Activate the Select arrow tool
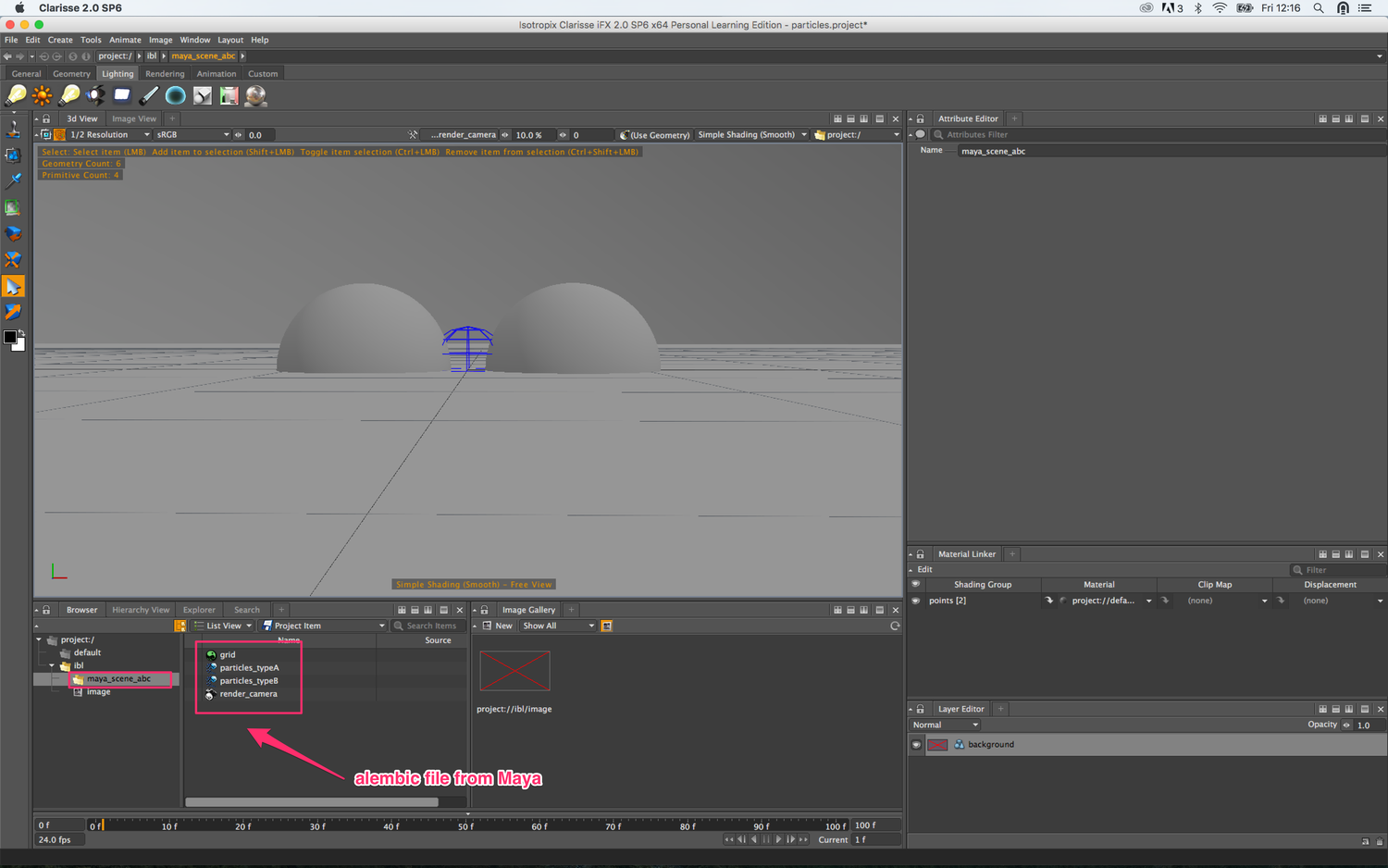The height and width of the screenshot is (868, 1388). [x=13, y=286]
